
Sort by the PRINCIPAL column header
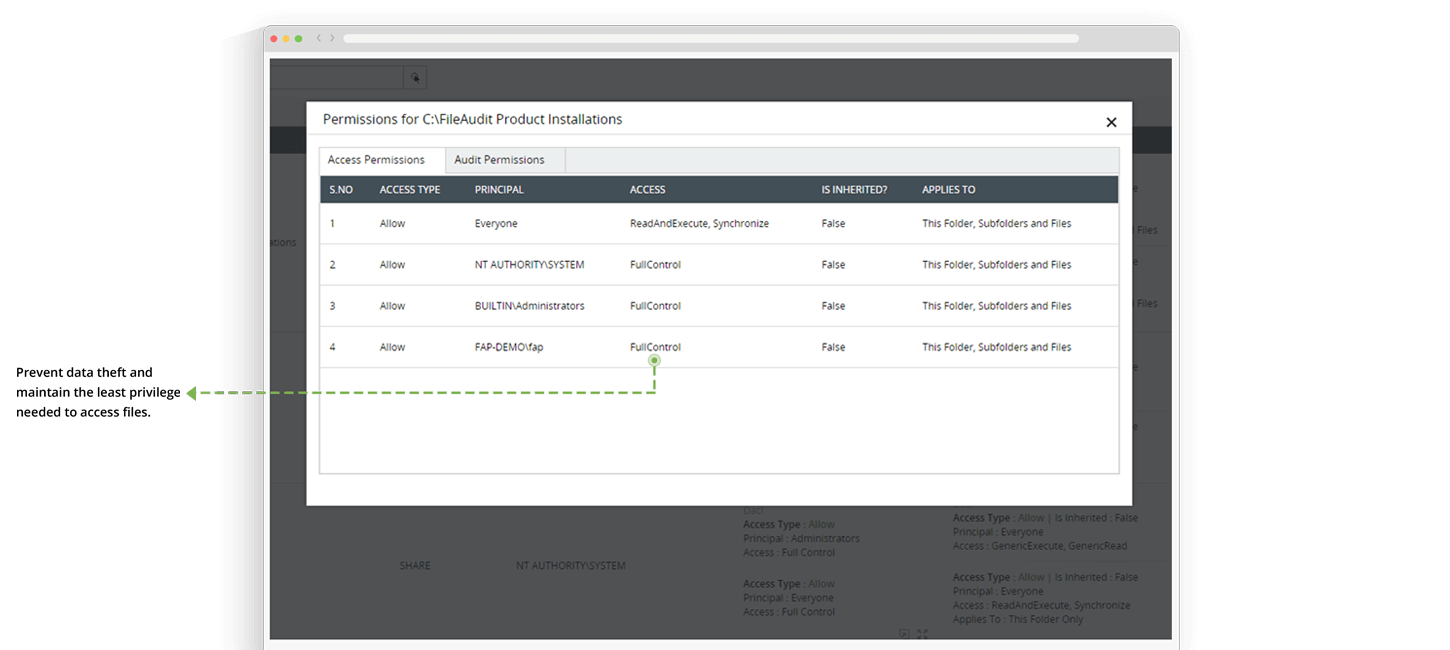coord(499,190)
